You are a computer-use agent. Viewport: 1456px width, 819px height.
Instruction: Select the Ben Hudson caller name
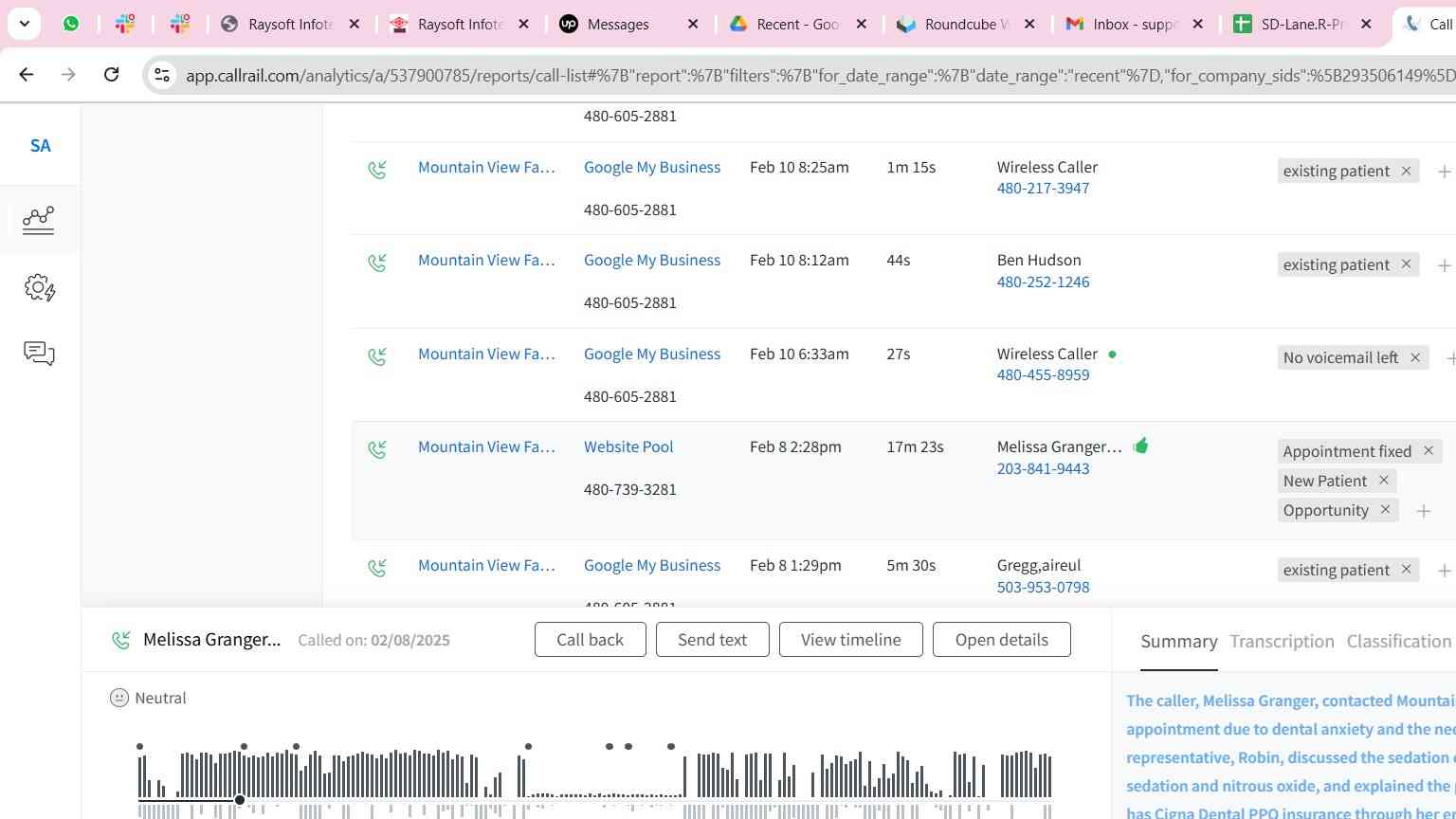click(x=1039, y=260)
